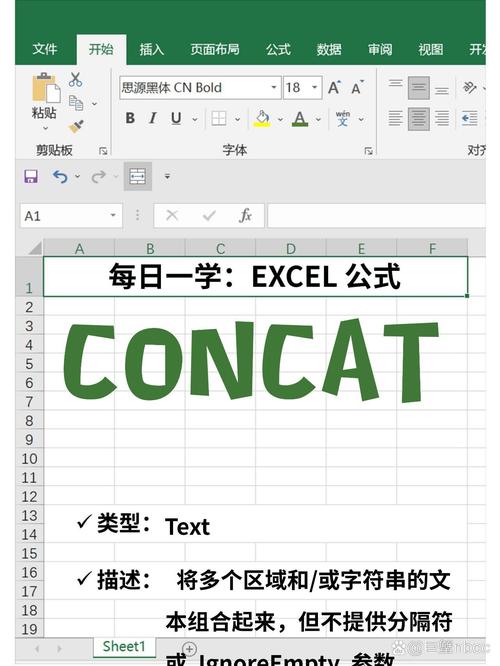The image size is (500, 666).
Task: Select column C header
Action: (x=220, y=248)
